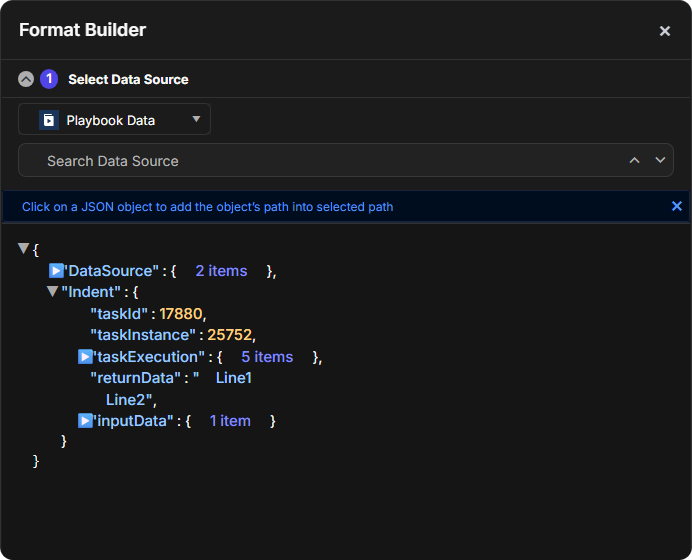Click the "5 items" summary
This screenshot has height=560, width=692.
267,357
